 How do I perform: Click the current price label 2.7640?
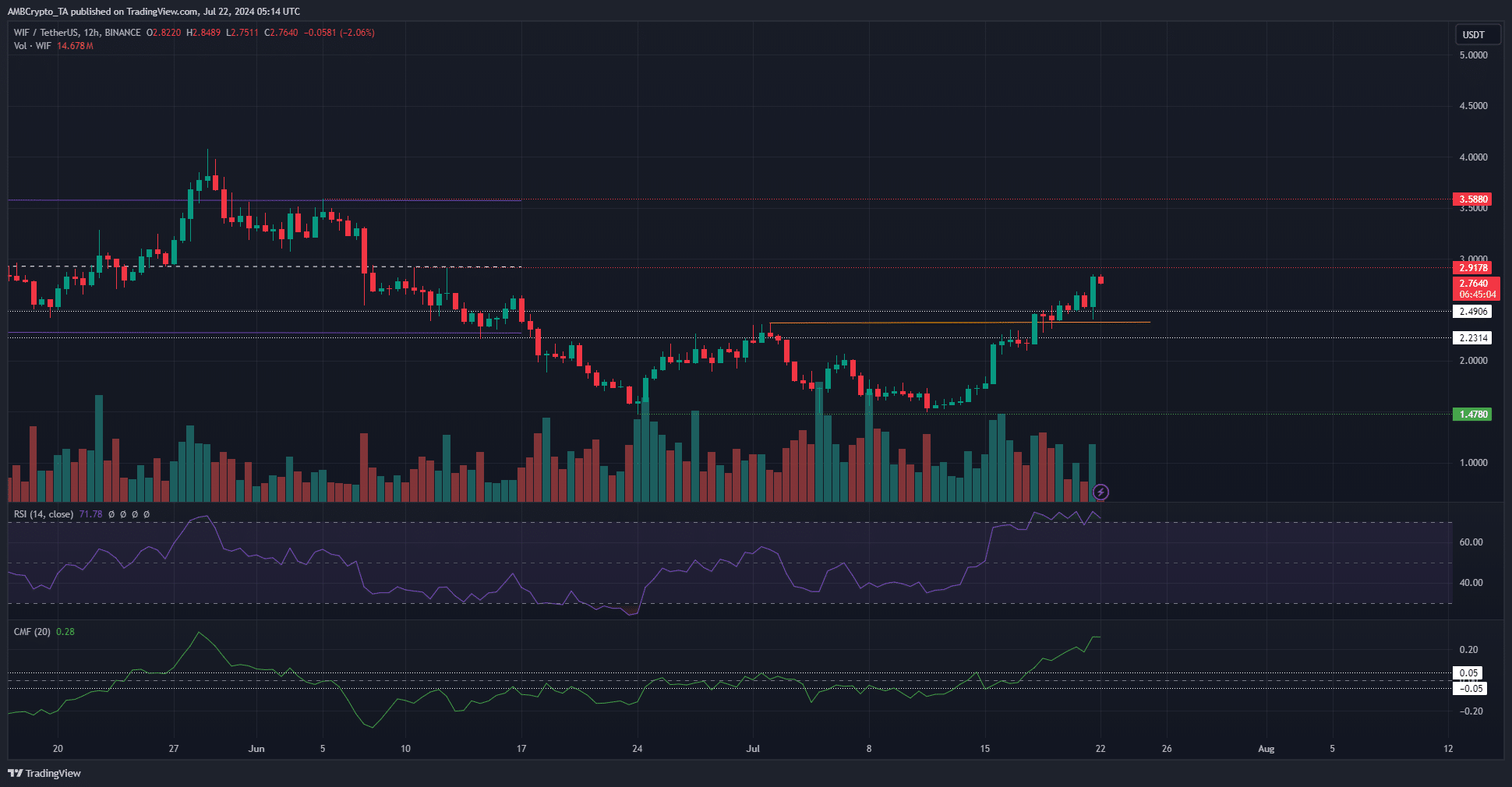(1475, 284)
